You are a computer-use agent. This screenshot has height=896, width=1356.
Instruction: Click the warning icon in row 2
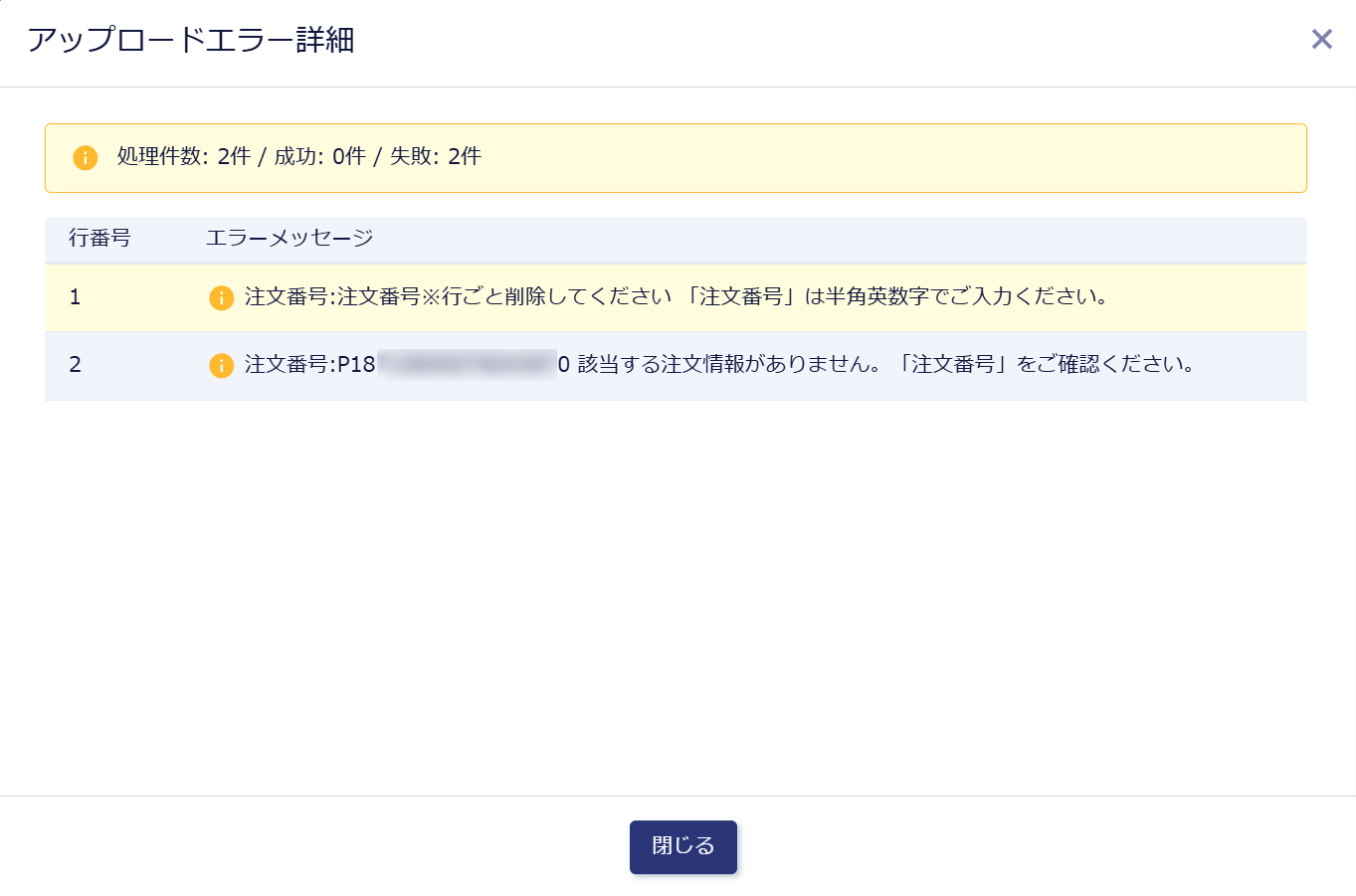click(221, 365)
